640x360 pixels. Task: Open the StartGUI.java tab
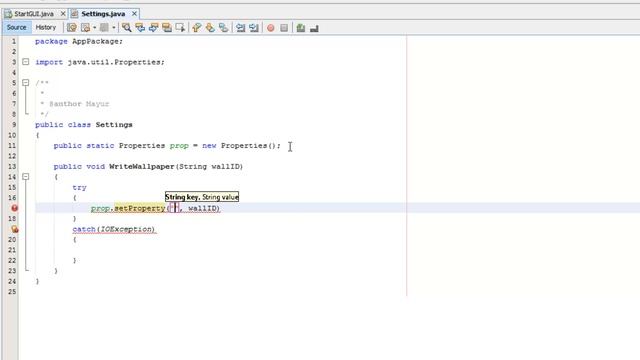[x=33, y=14]
